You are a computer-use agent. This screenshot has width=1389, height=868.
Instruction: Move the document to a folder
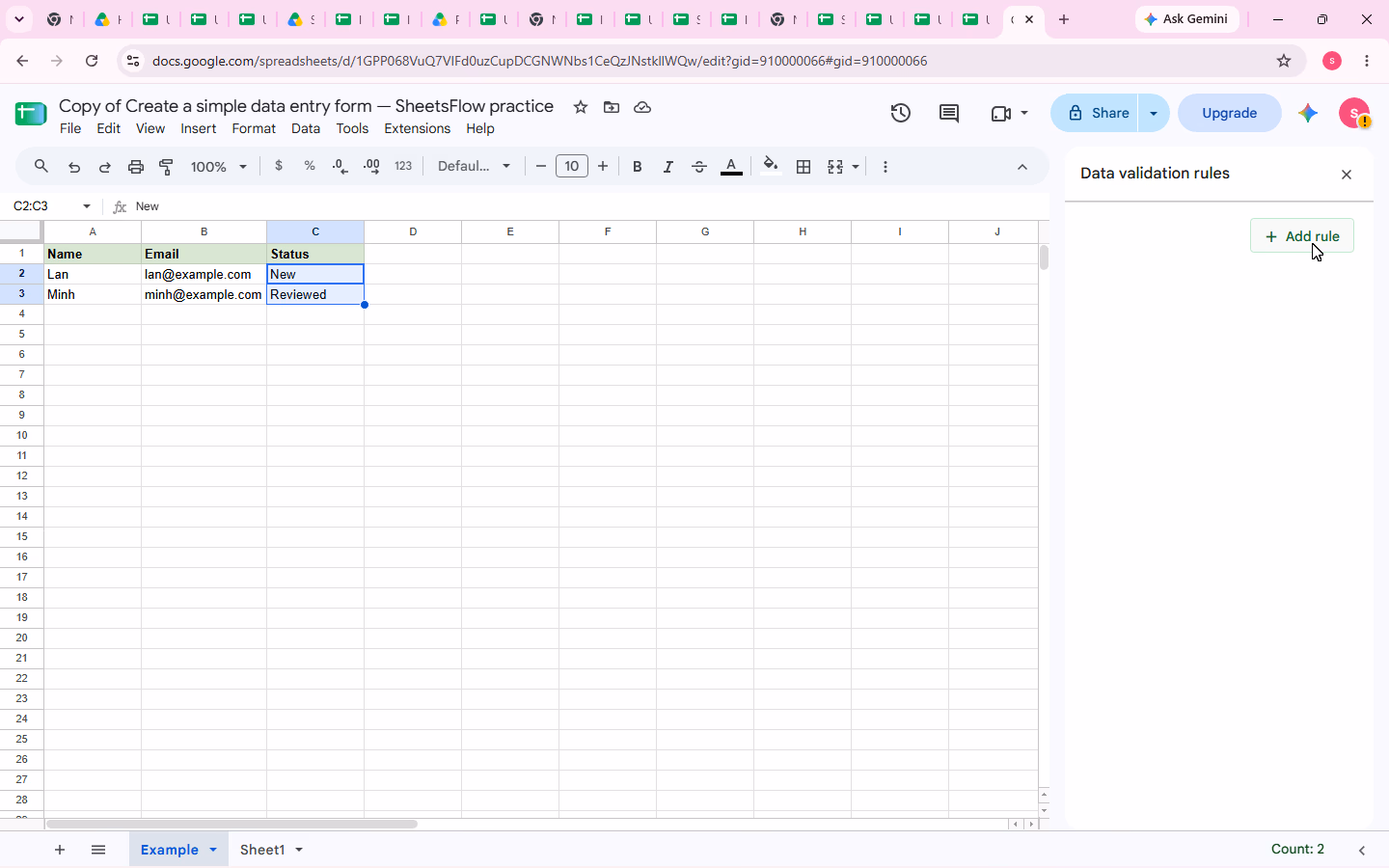click(x=612, y=107)
